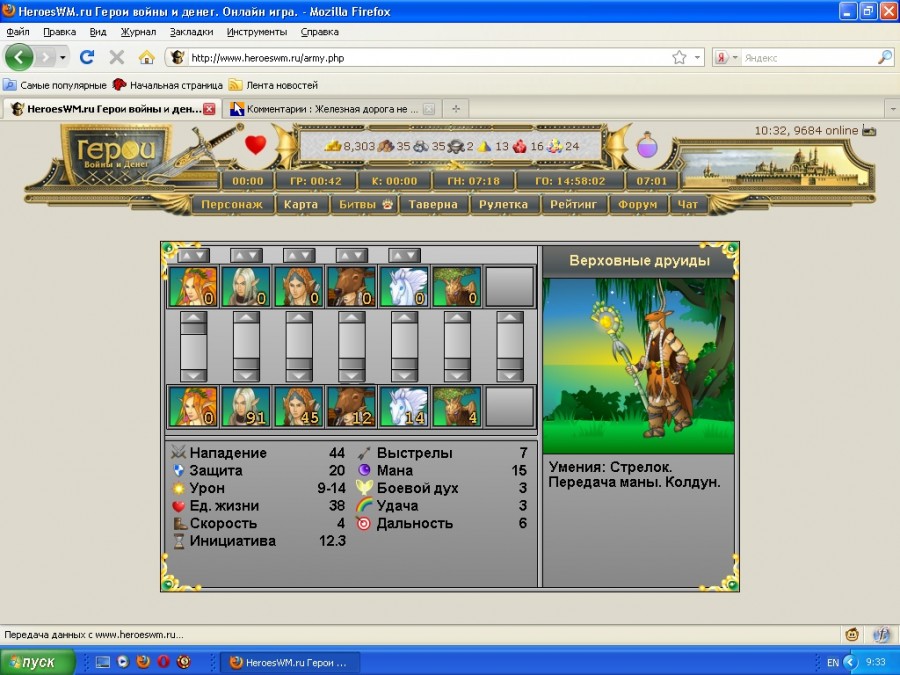Open the Firefox Home page icon
The width and height of the screenshot is (900, 675).
[146, 57]
